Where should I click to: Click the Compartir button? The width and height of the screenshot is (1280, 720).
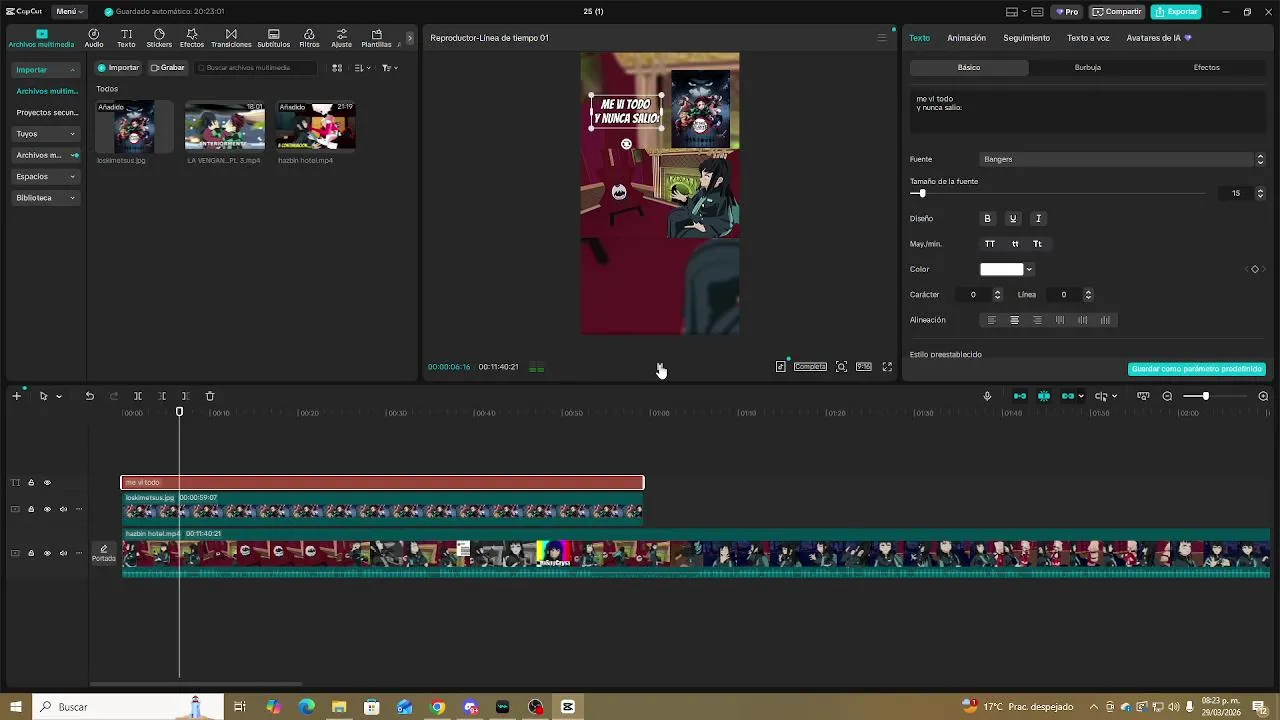coord(1117,12)
